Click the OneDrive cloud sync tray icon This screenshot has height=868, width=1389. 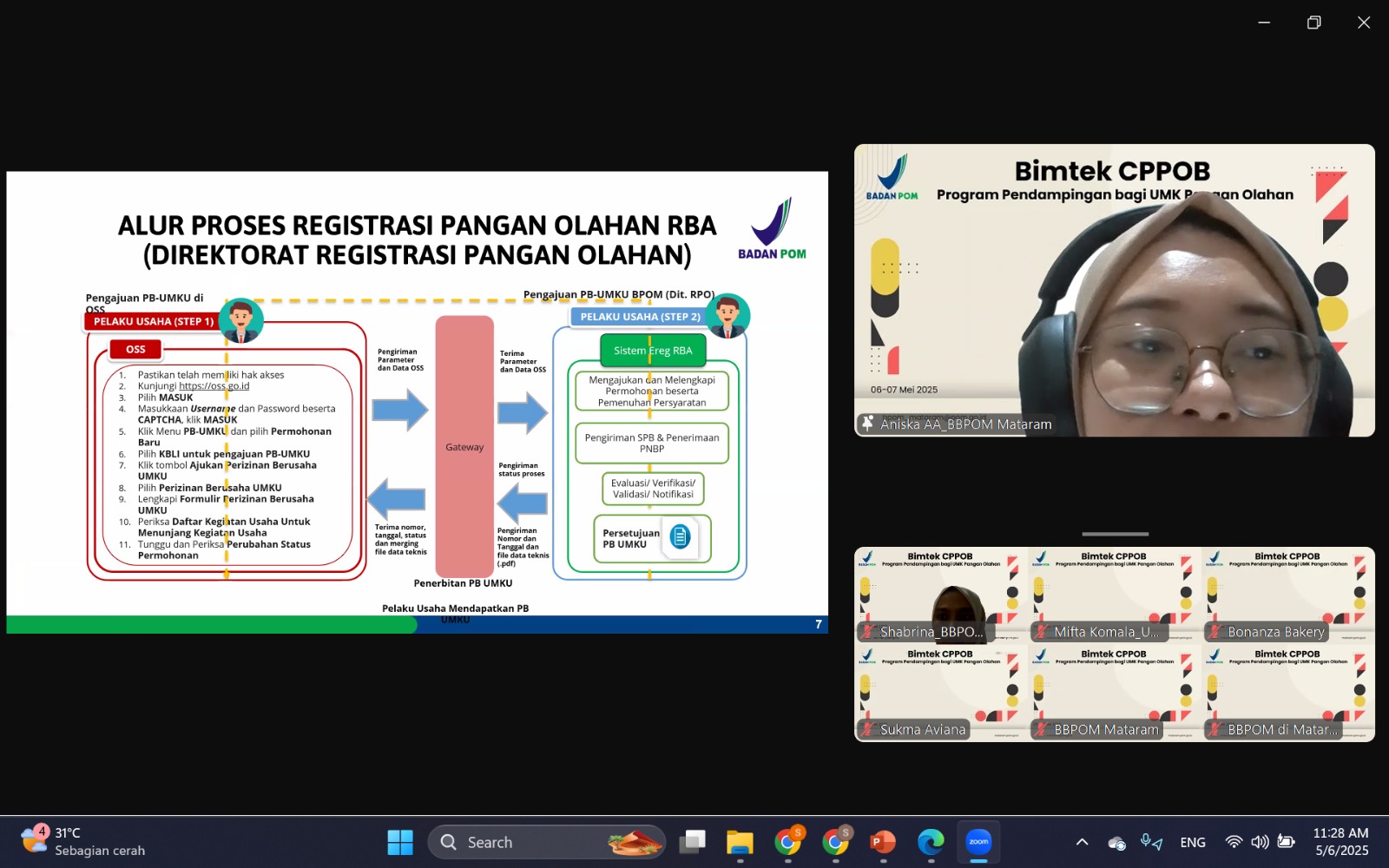pos(1116,843)
